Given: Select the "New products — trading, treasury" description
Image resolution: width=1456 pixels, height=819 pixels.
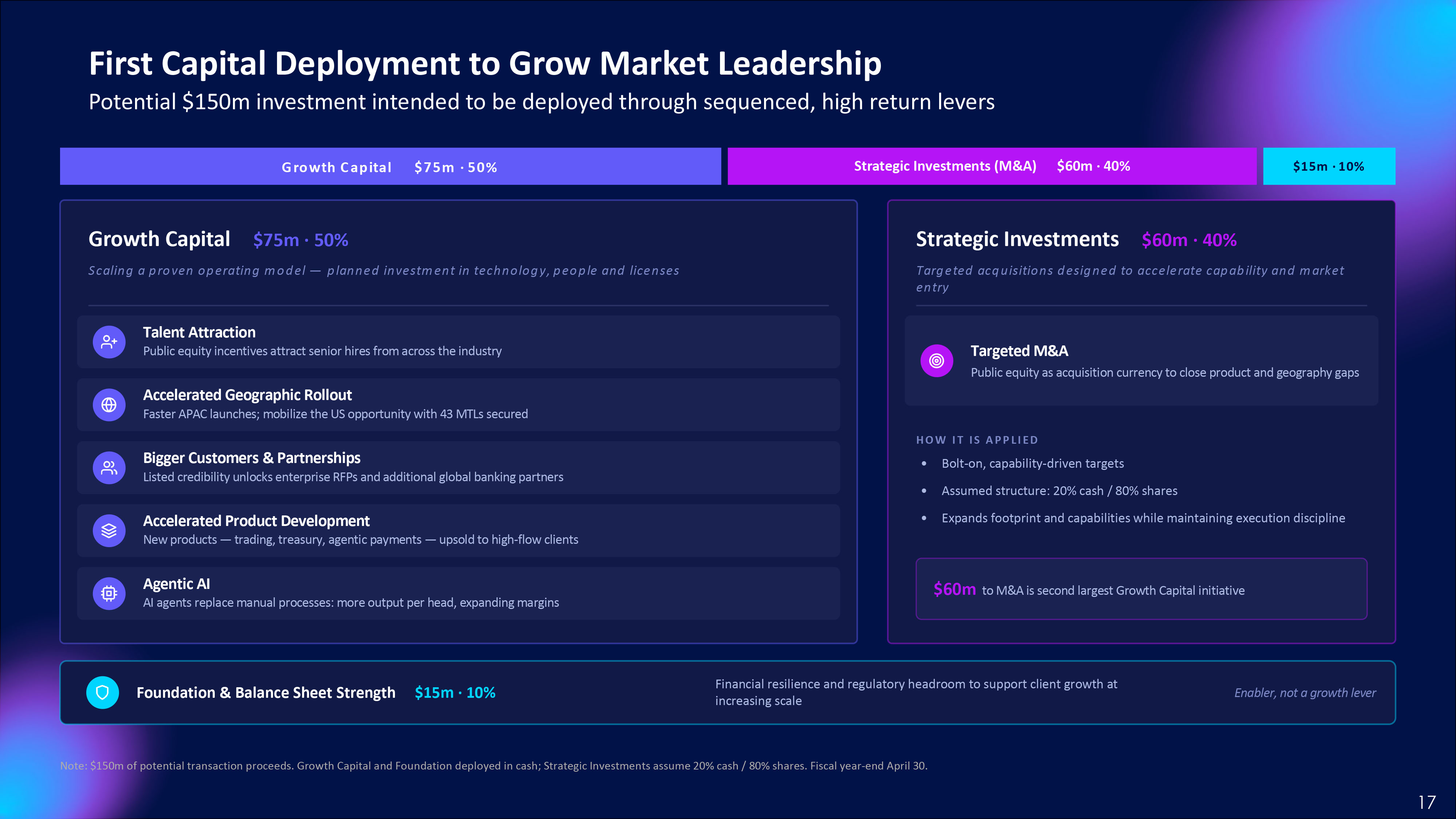Looking at the screenshot, I should coord(361,540).
